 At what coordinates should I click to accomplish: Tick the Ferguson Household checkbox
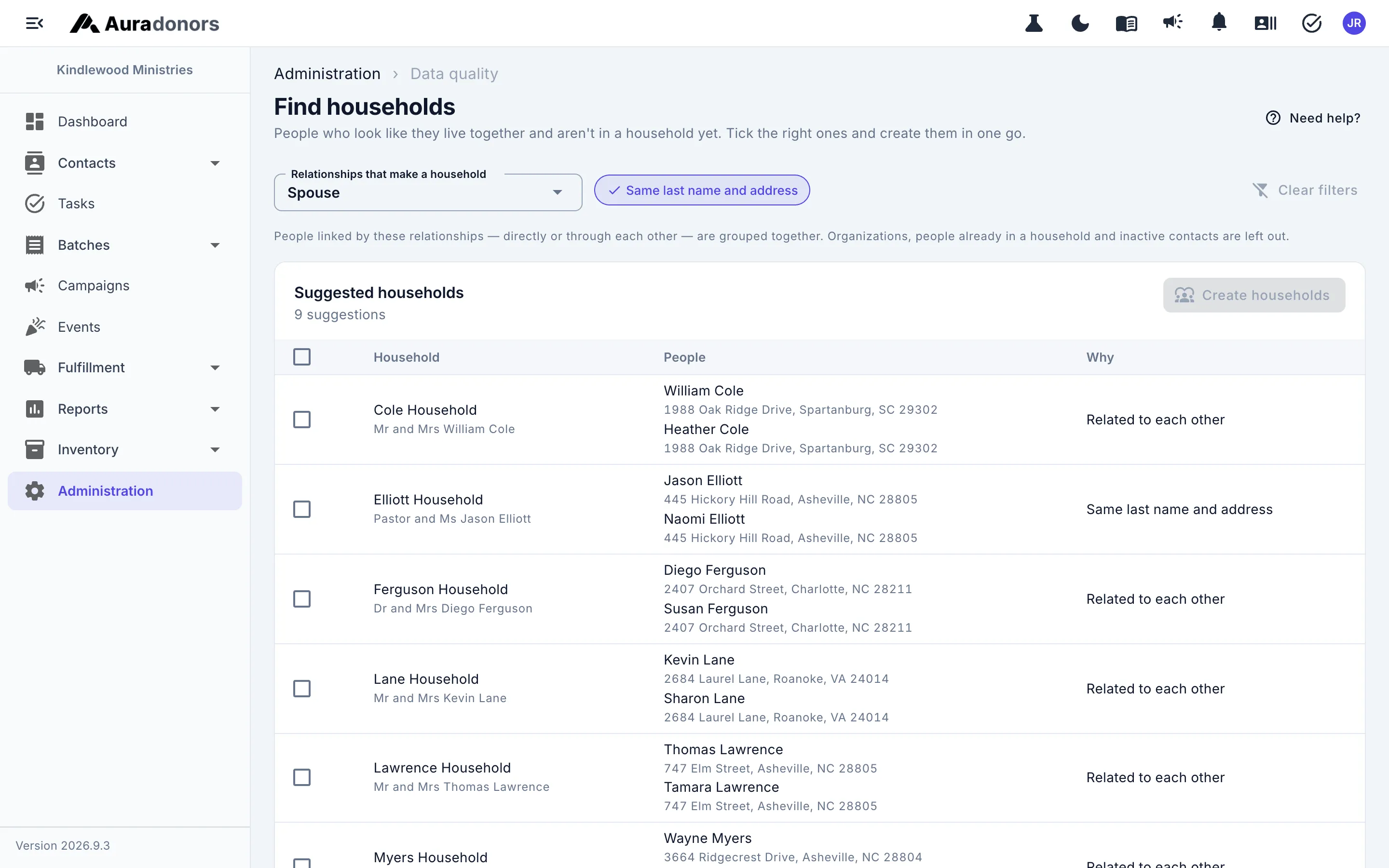(x=302, y=599)
